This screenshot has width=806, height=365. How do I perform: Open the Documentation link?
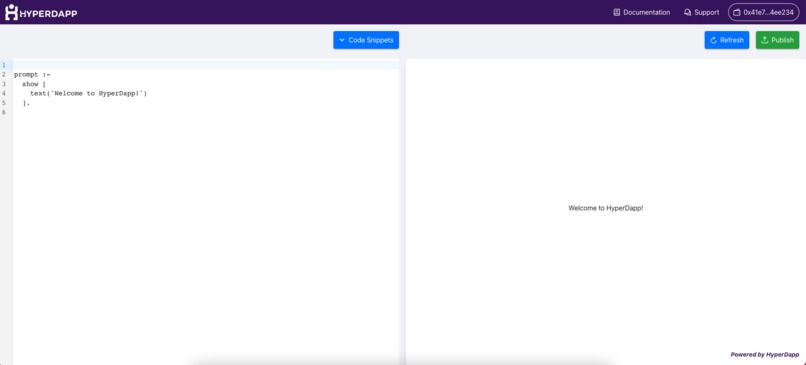click(x=642, y=12)
